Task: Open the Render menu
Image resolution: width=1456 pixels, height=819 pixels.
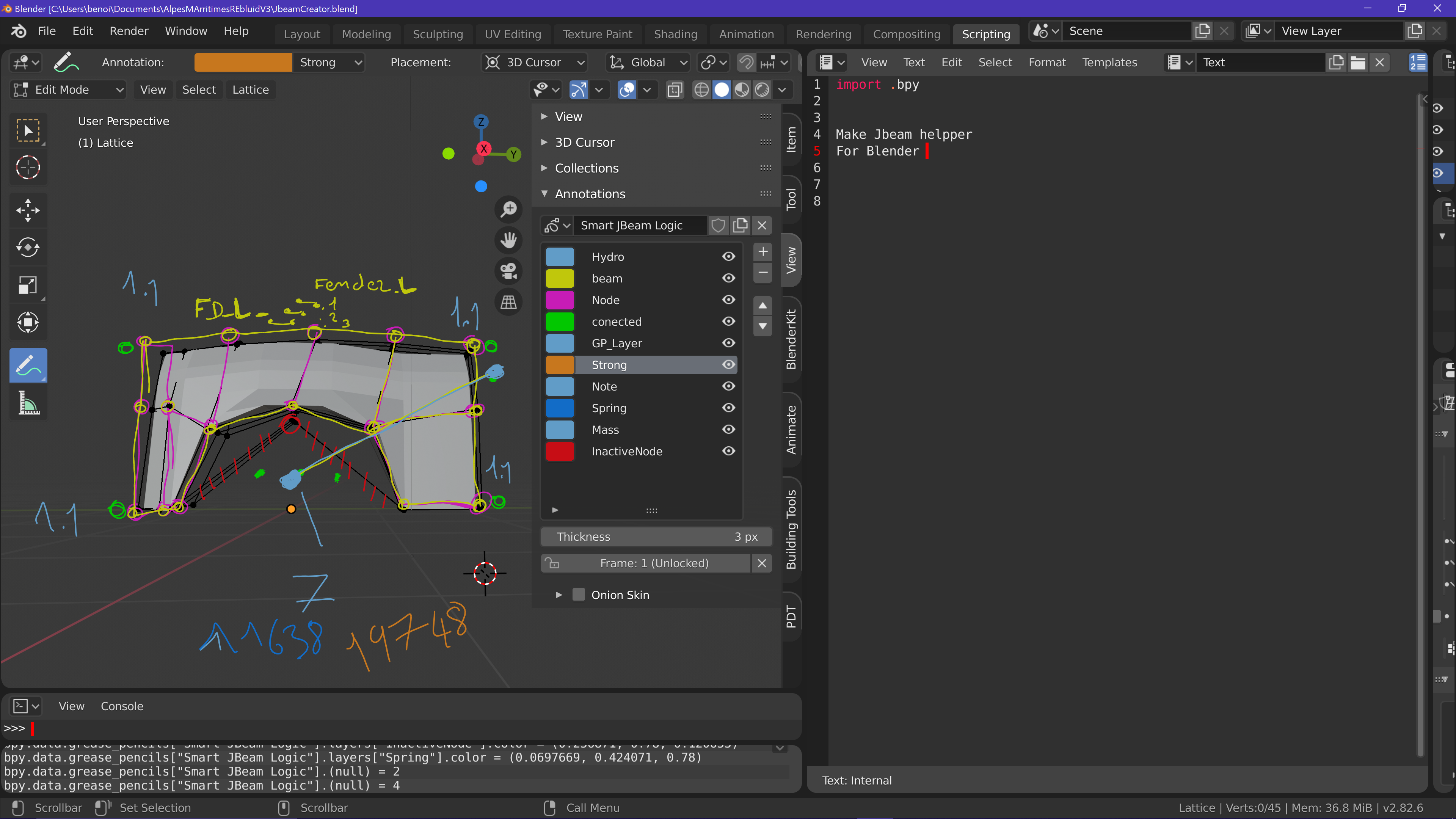Action: click(x=129, y=31)
